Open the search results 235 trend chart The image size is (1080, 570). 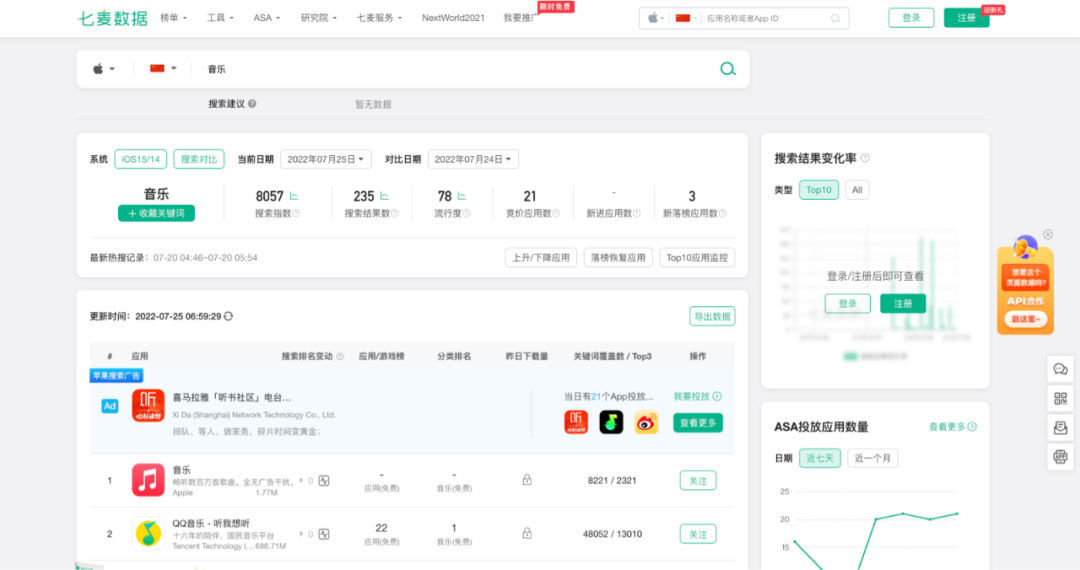click(384, 196)
